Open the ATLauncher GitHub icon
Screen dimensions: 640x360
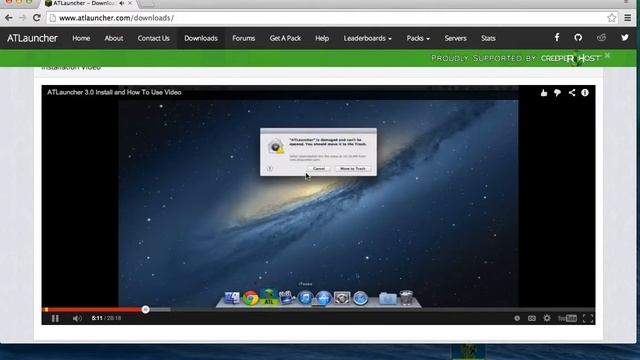point(578,38)
